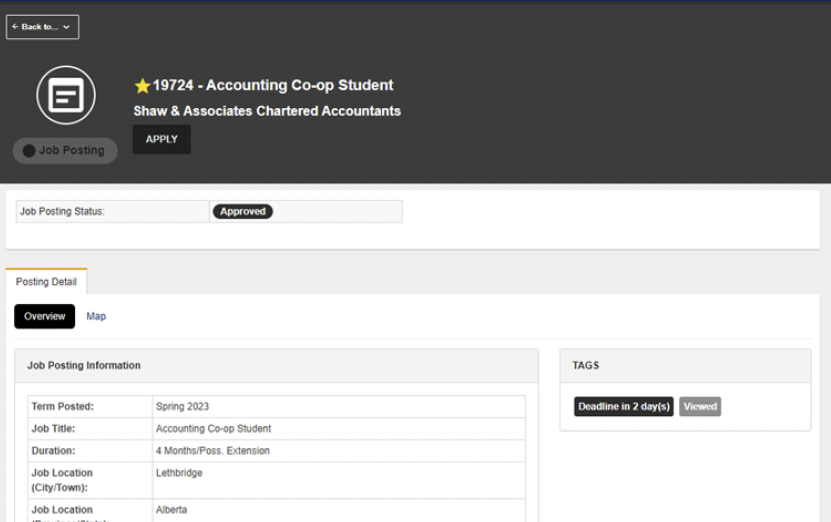The width and height of the screenshot is (831, 522).
Task: Click the Approved status badge
Action: click(242, 212)
